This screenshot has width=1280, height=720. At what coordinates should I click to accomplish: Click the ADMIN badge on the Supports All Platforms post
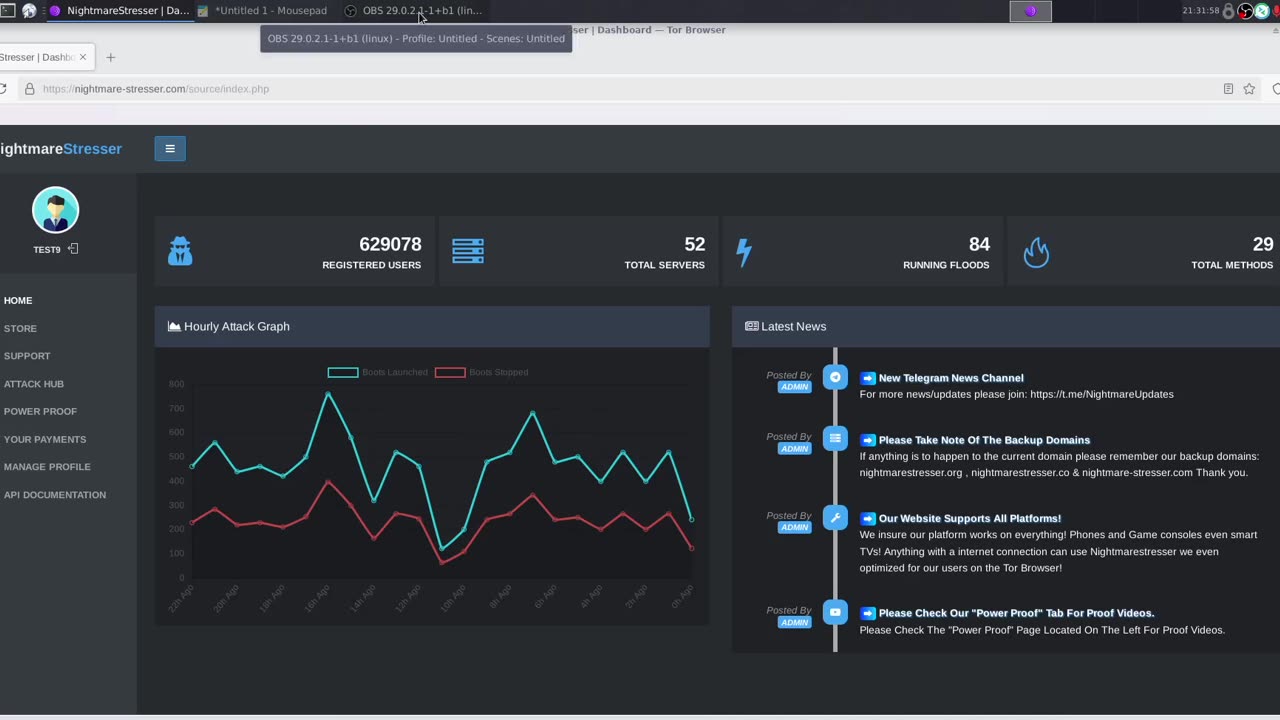[795, 528]
